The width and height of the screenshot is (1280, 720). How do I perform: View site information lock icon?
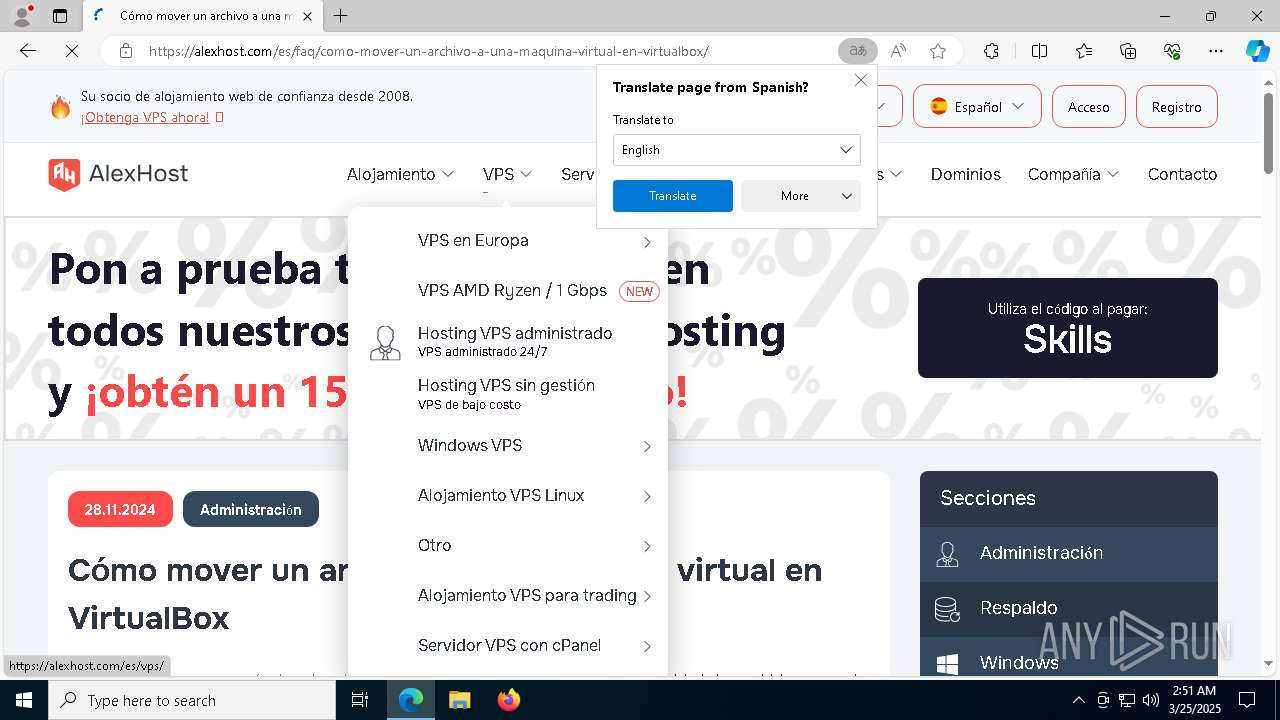point(125,51)
